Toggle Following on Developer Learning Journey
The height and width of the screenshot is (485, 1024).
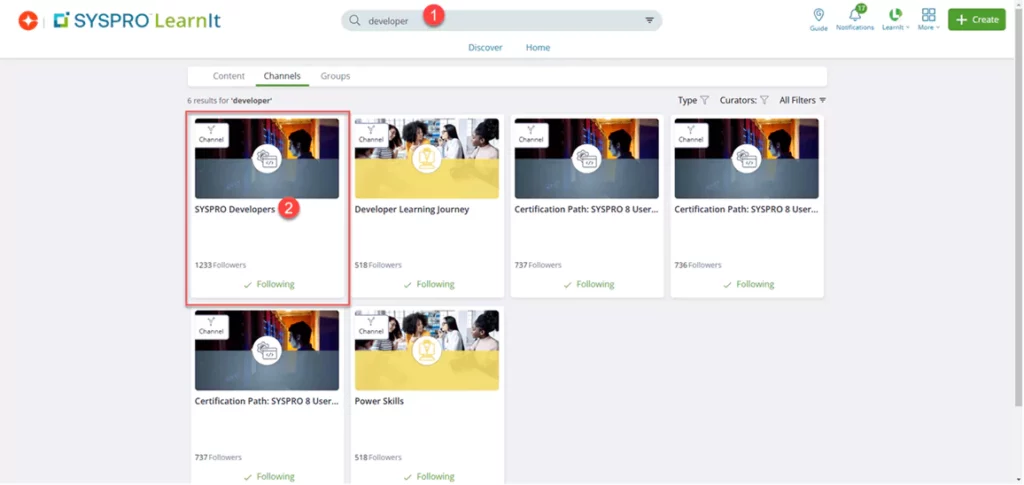click(x=428, y=284)
